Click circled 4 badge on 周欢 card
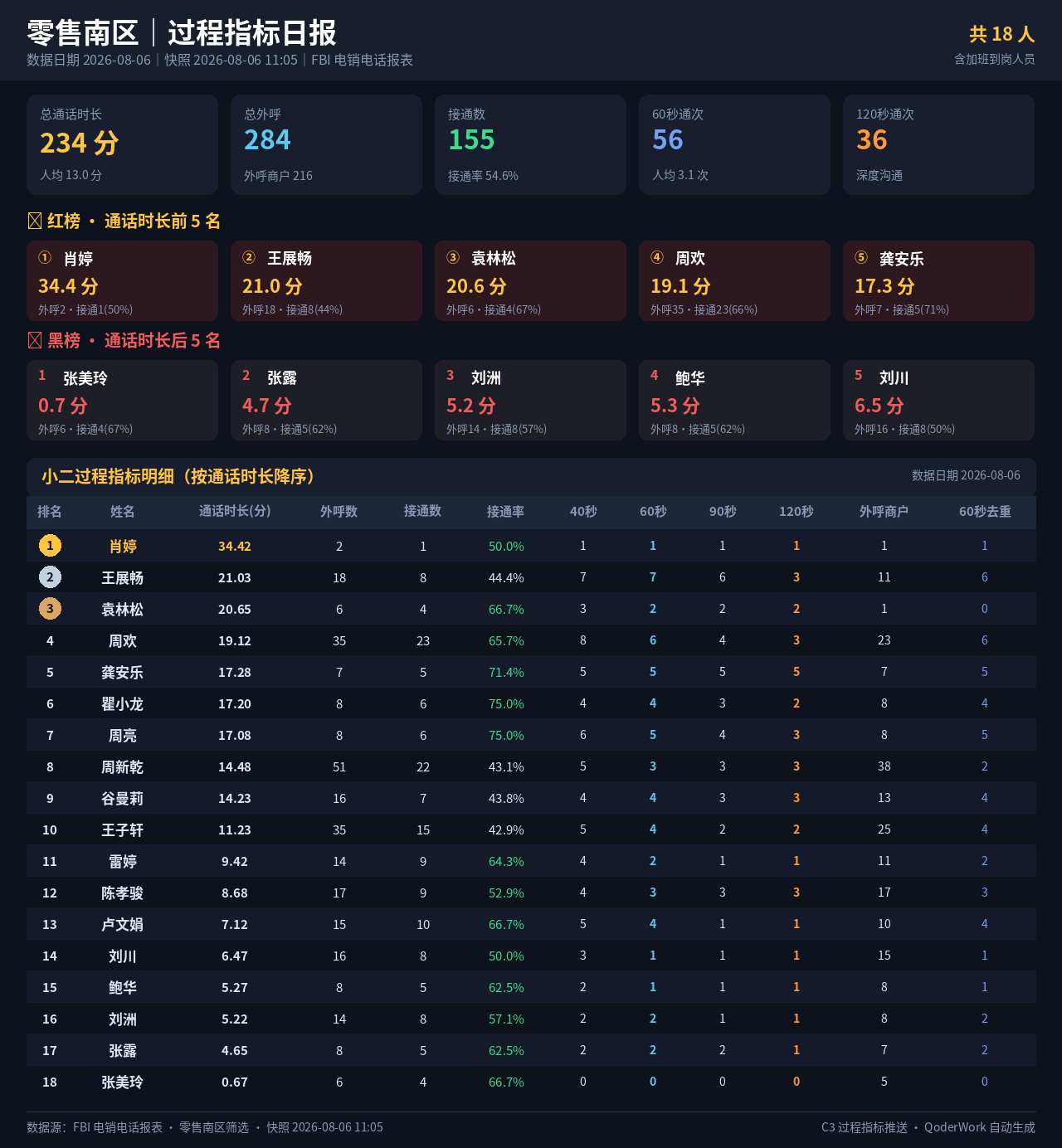The height and width of the screenshot is (1148, 1062). (657, 257)
